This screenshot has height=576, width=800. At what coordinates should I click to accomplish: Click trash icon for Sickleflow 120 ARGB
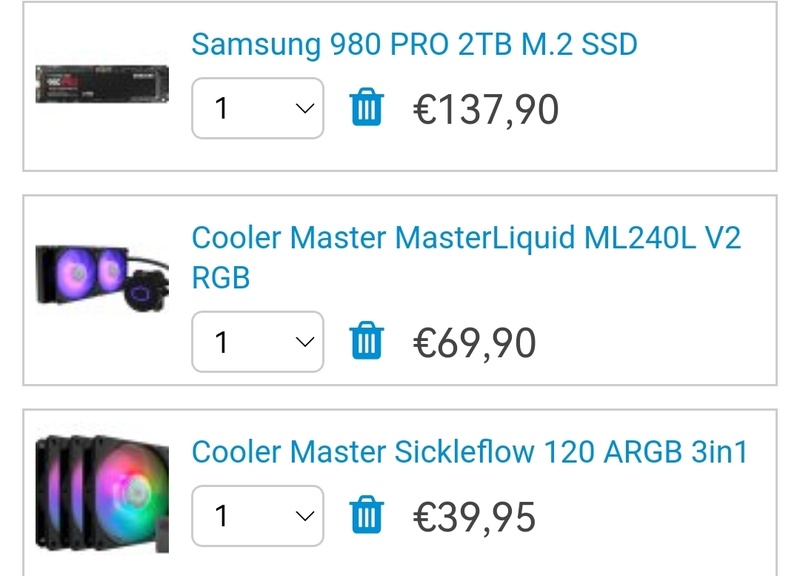point(367,516)
